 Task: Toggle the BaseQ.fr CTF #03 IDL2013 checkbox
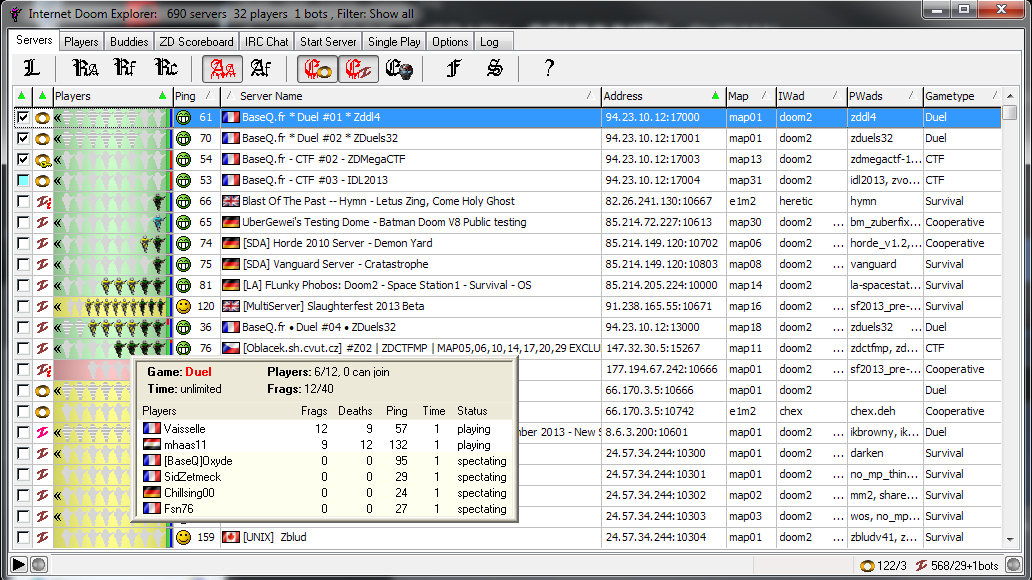pos(23,180)
